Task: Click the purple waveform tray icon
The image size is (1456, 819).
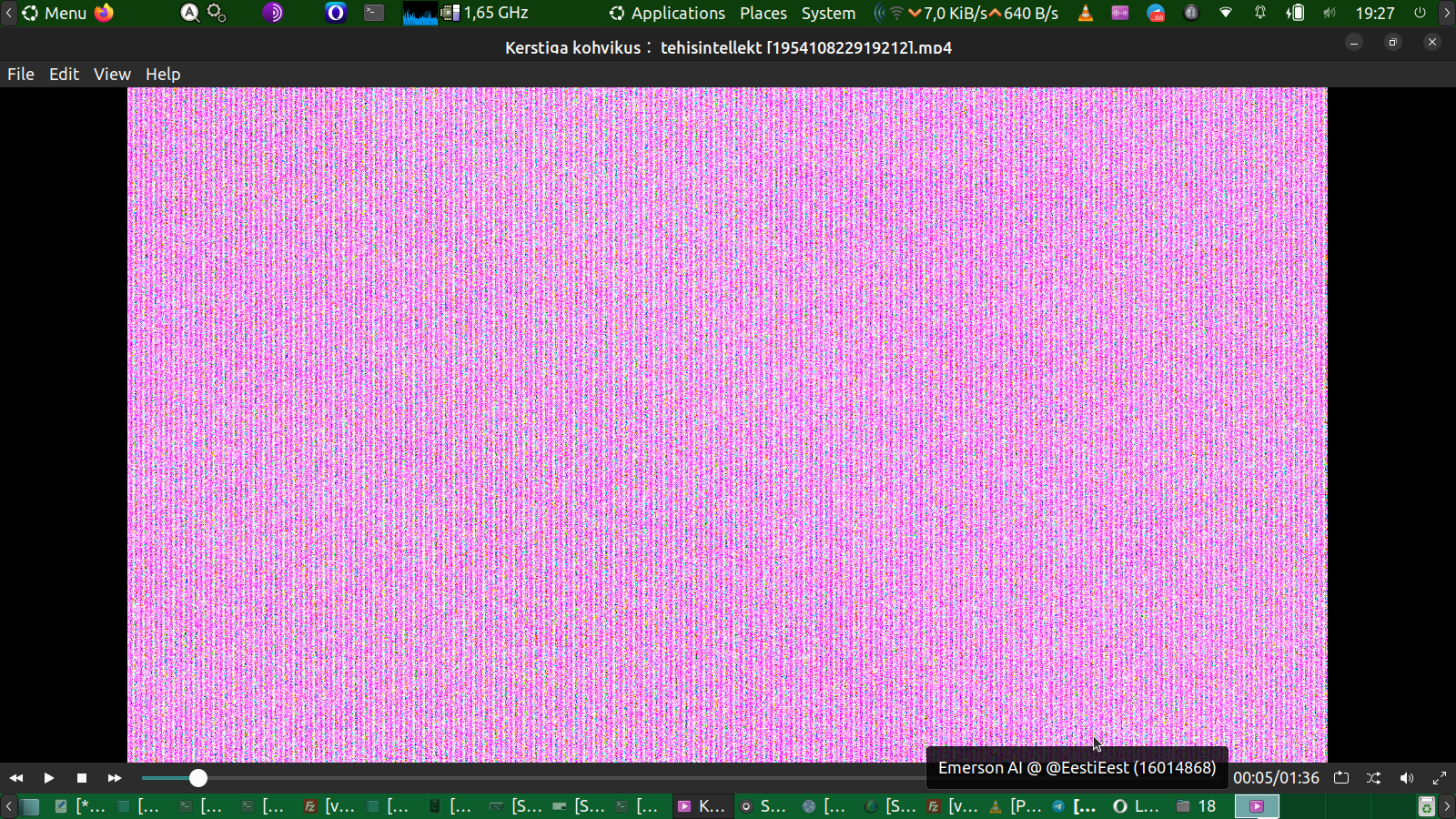Action: pyautogui.click(x=1120, y=13)
